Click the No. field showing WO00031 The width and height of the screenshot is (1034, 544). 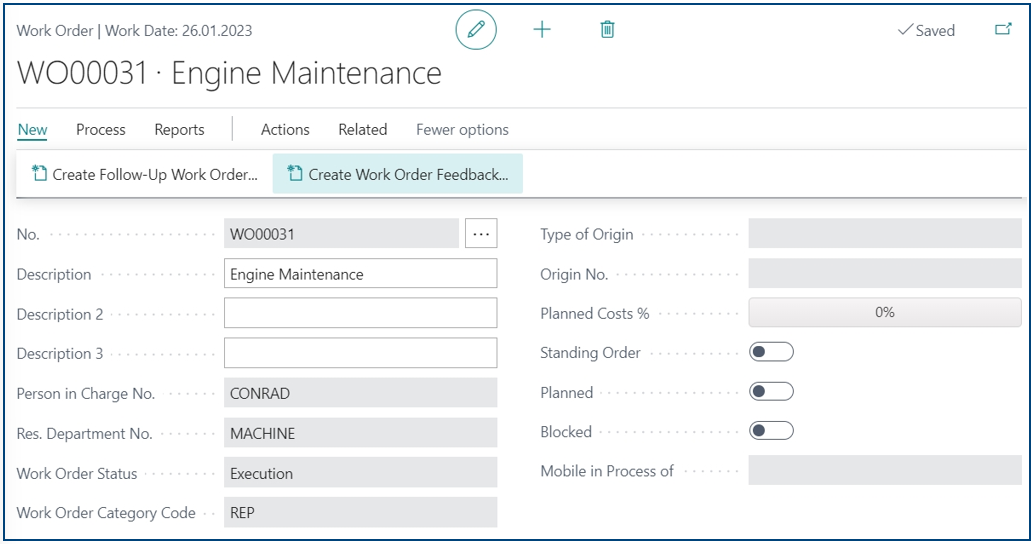(342, 233)
